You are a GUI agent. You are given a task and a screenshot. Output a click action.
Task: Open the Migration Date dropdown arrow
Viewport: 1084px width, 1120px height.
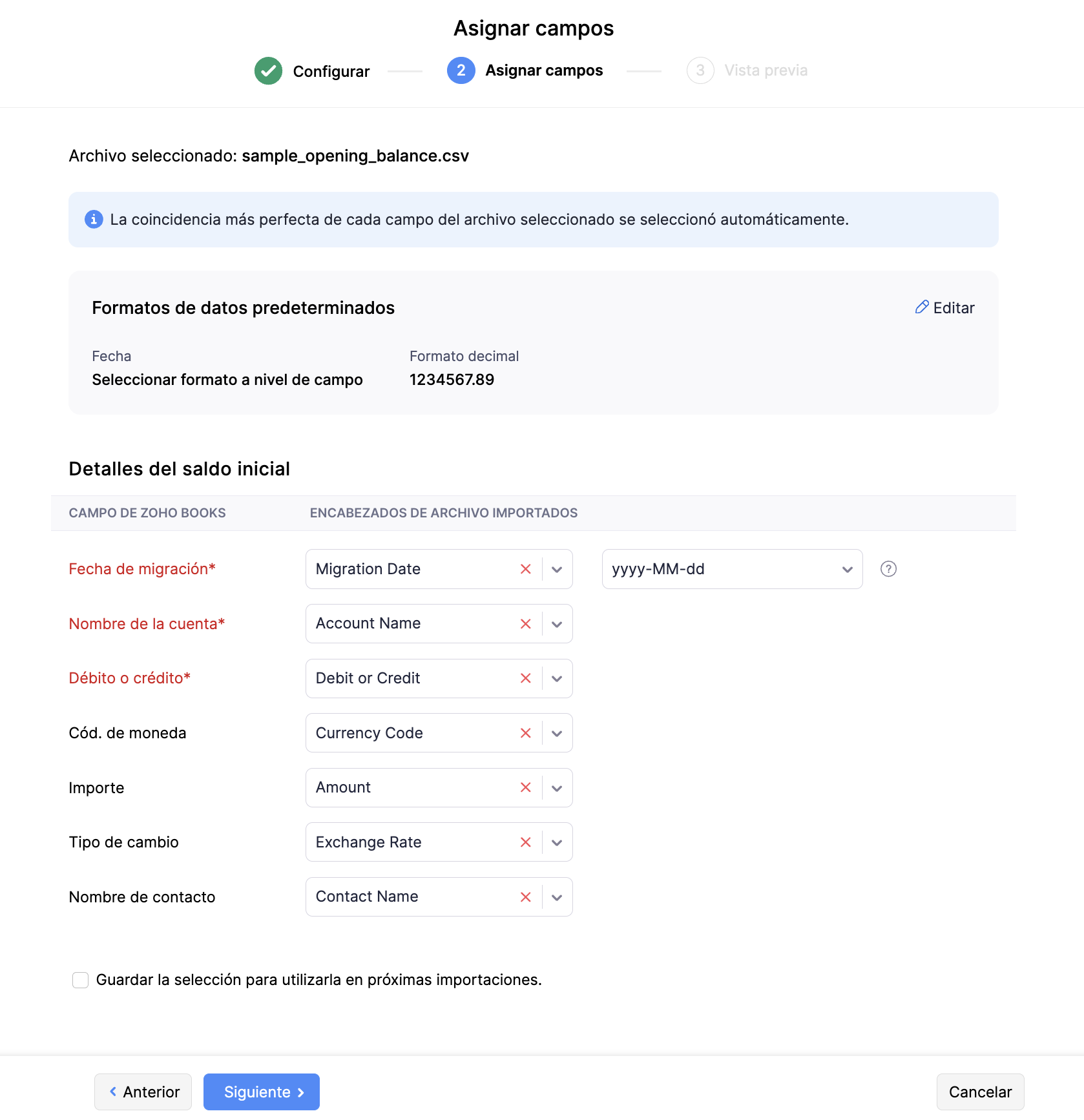click(x=557, y=569)
